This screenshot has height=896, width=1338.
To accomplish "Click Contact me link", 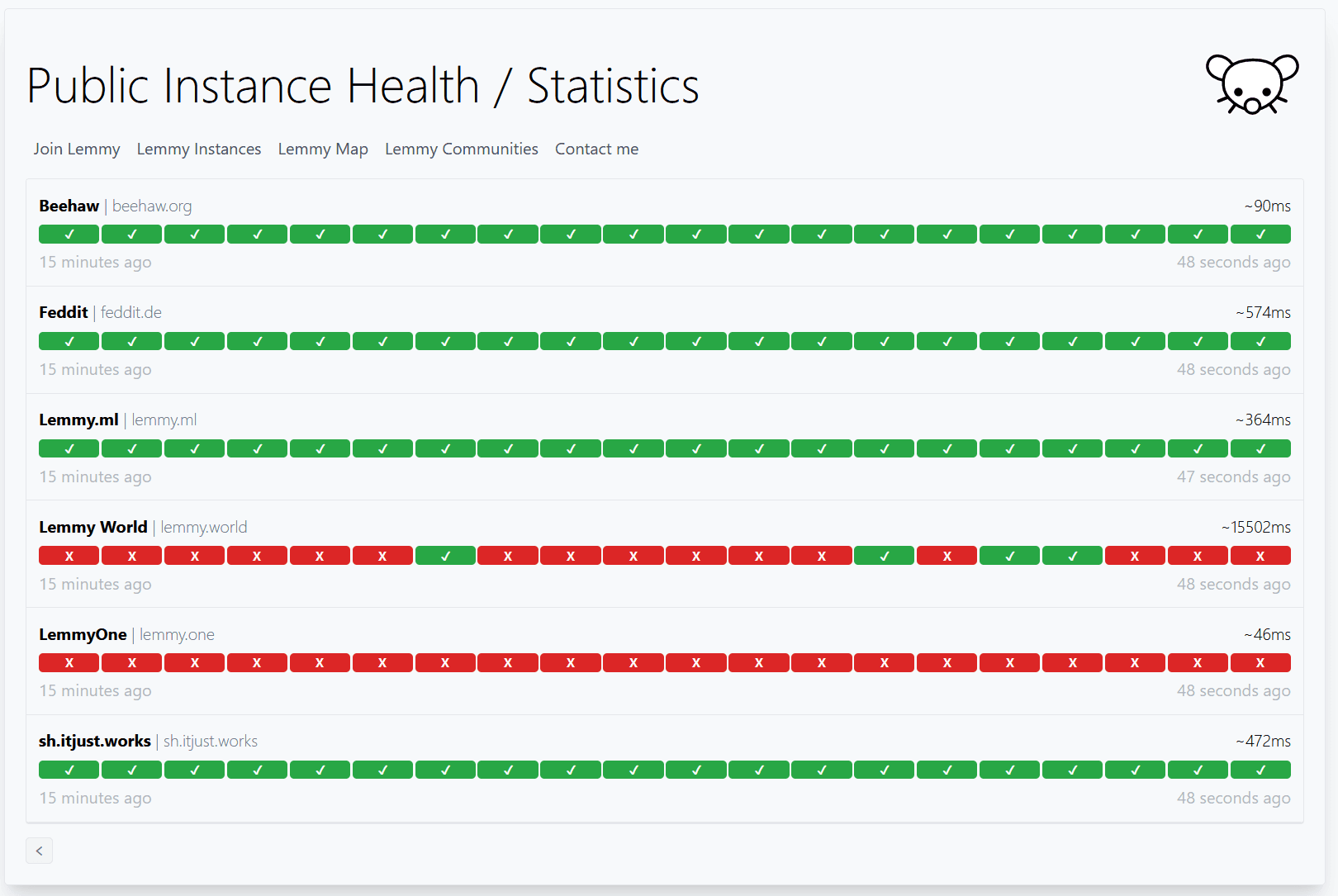I will pos(596,149).
